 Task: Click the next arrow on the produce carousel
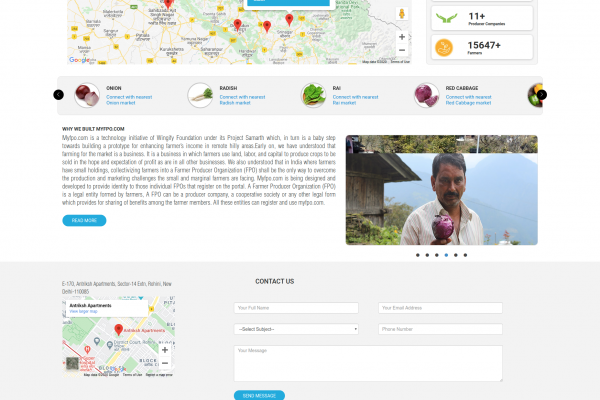tap(541, 95)
